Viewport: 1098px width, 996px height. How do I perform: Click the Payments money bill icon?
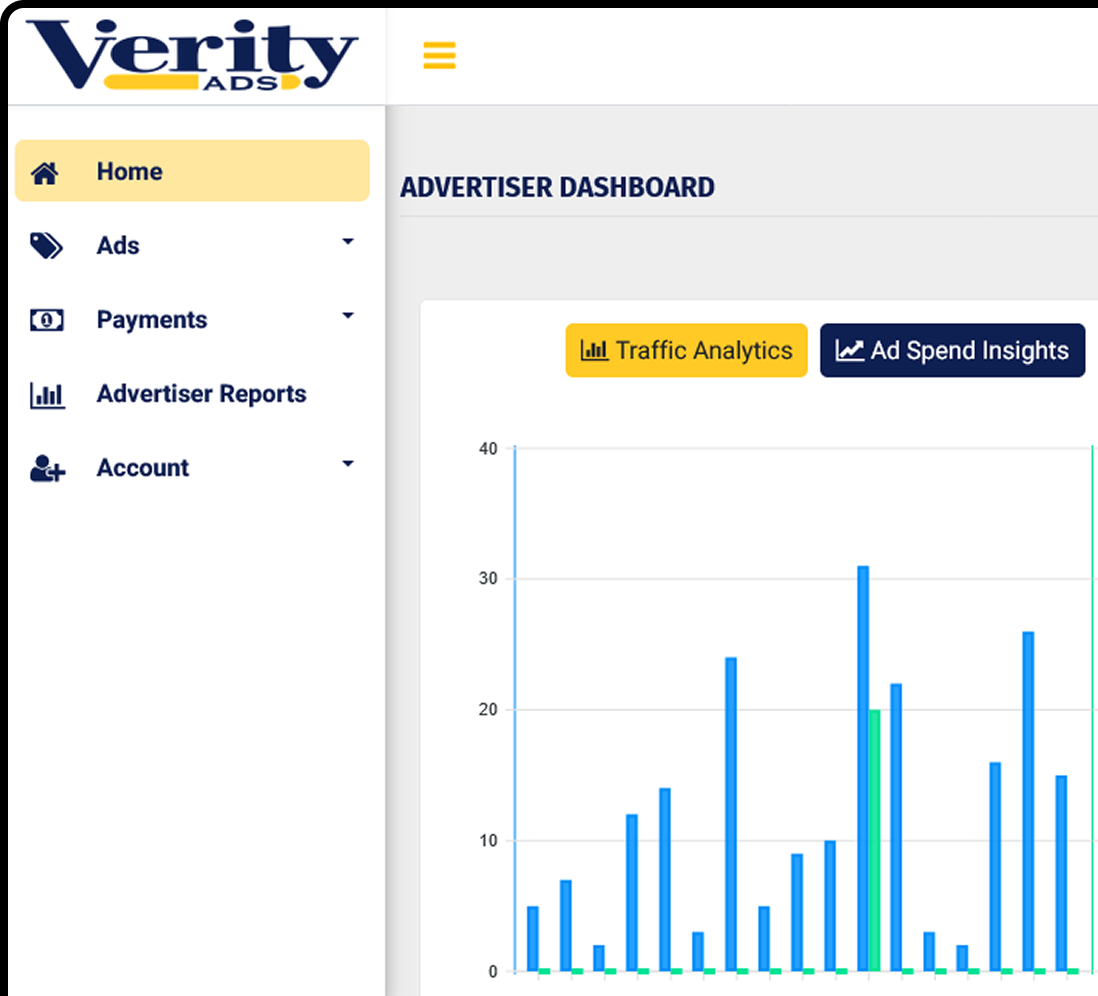[46, 320]
